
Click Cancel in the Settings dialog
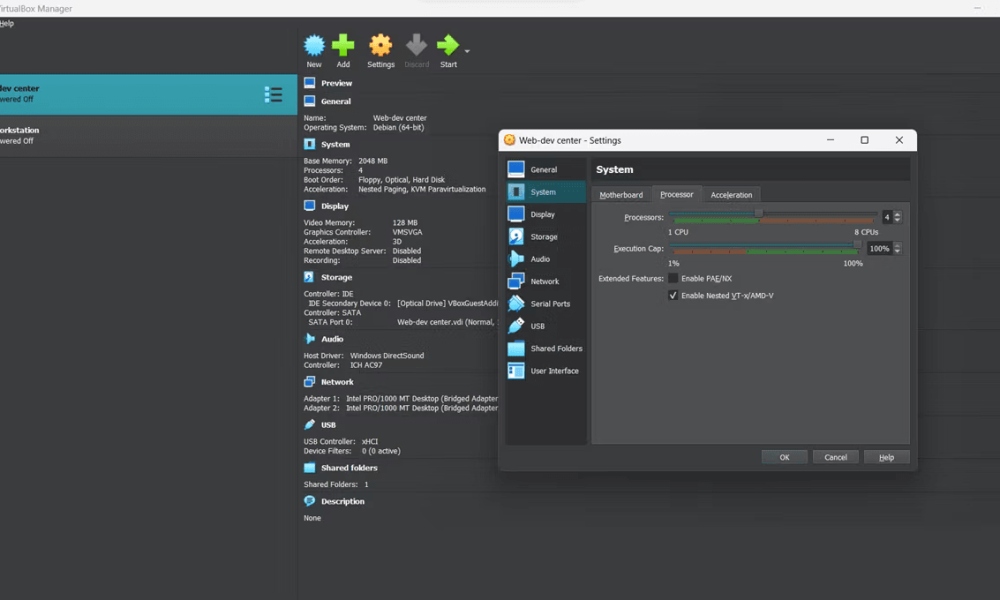[x=835, y=457]
